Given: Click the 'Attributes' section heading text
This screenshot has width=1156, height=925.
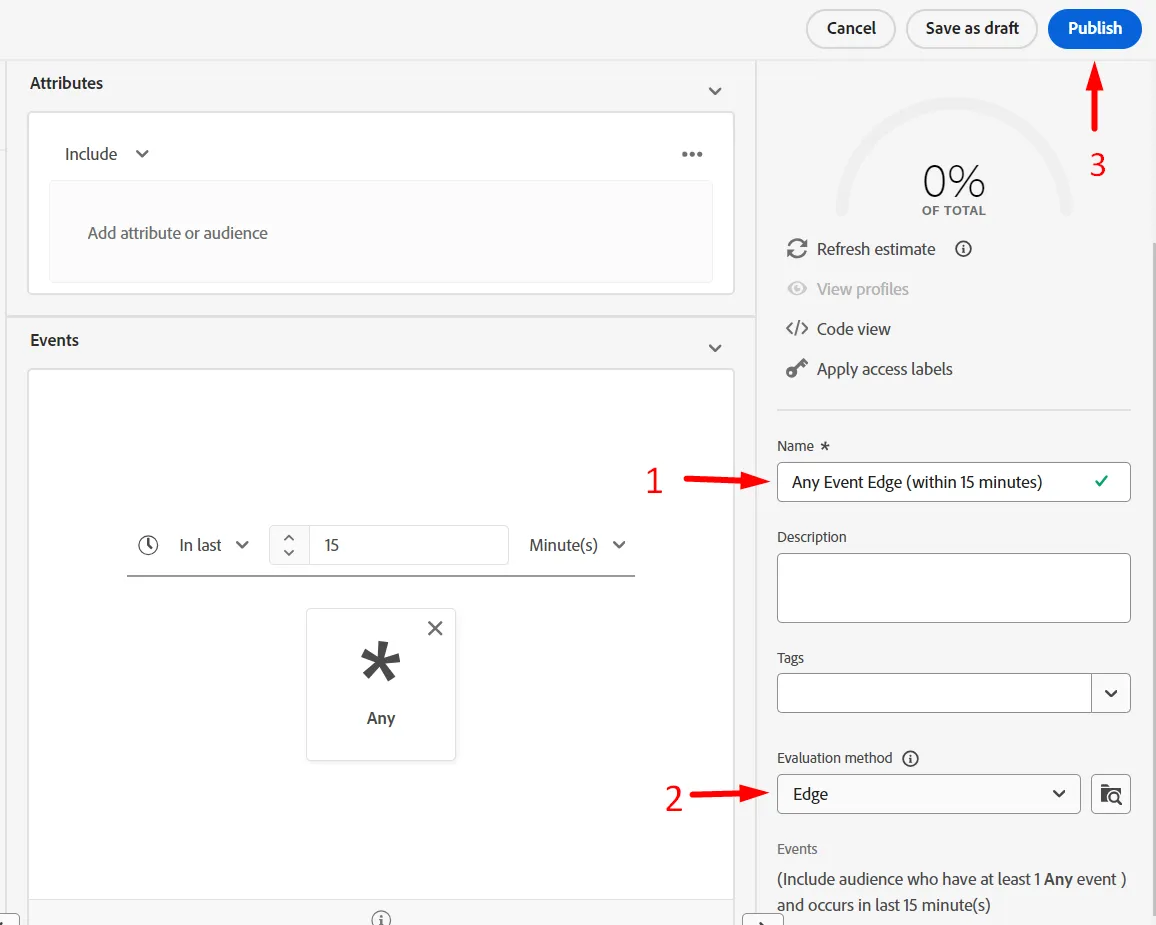Looking at the screenshot, I should [66, 83].
